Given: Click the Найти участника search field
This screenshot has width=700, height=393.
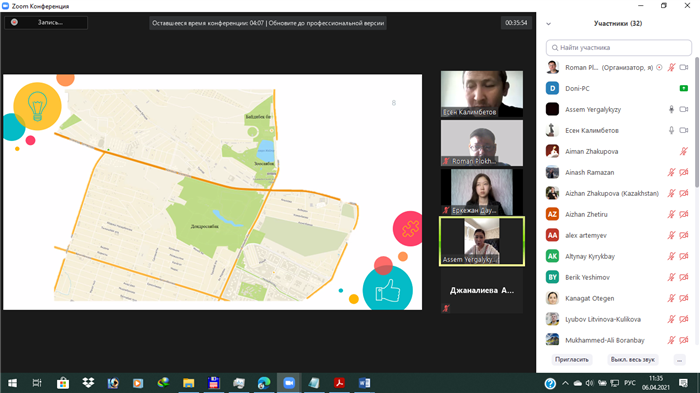Looking at the screenshot, I should 619,47.
